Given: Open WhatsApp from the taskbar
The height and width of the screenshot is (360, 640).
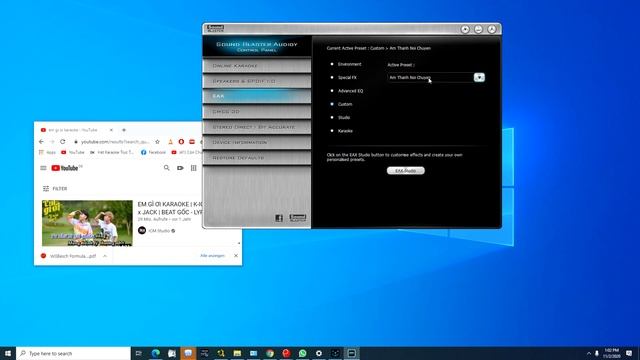Looking at the screenshot, I should 302,353.
